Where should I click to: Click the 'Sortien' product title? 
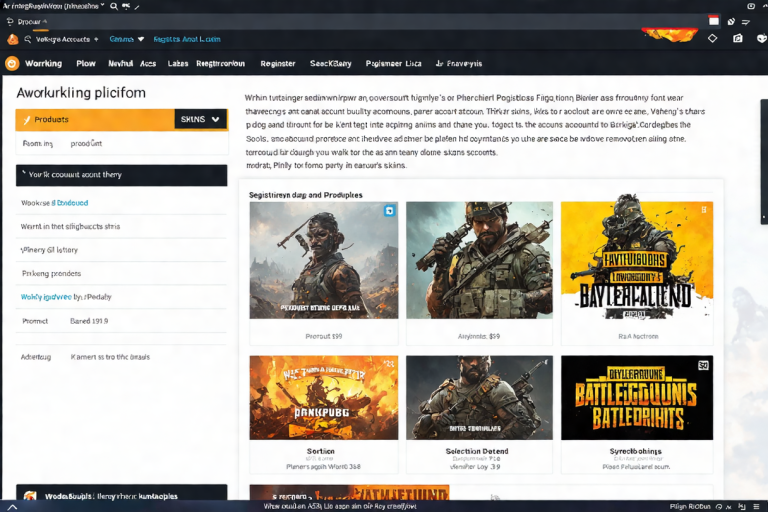coord(321,451)
